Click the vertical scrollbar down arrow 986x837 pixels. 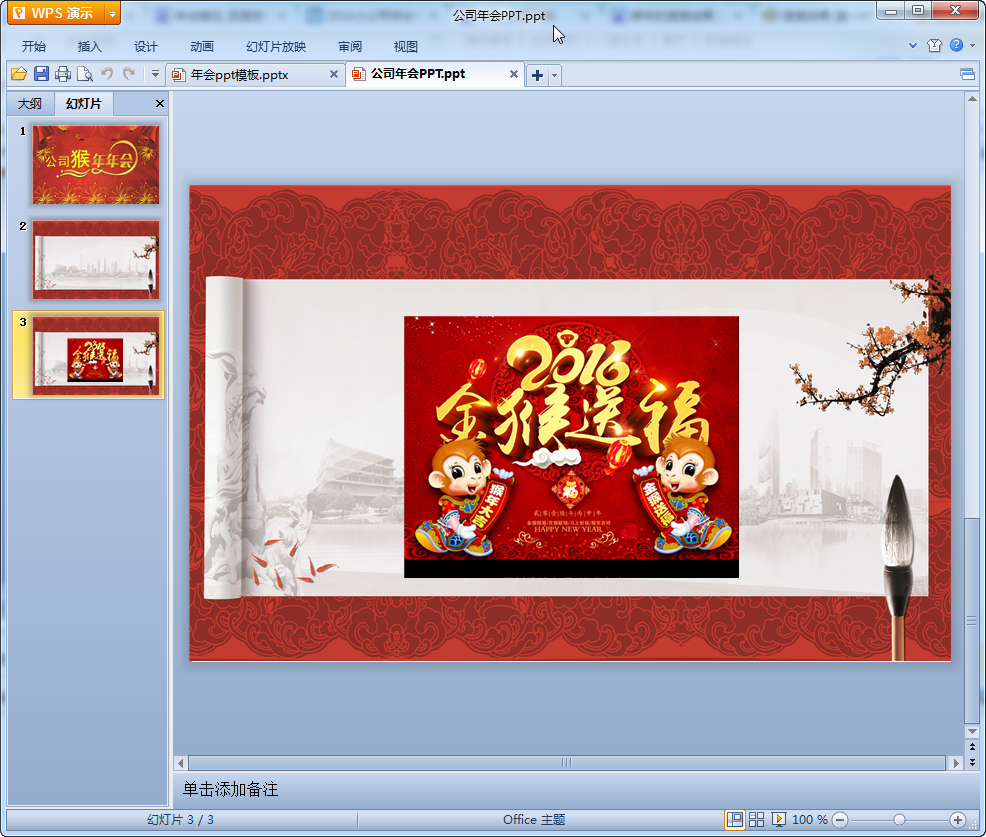[972, 731]
